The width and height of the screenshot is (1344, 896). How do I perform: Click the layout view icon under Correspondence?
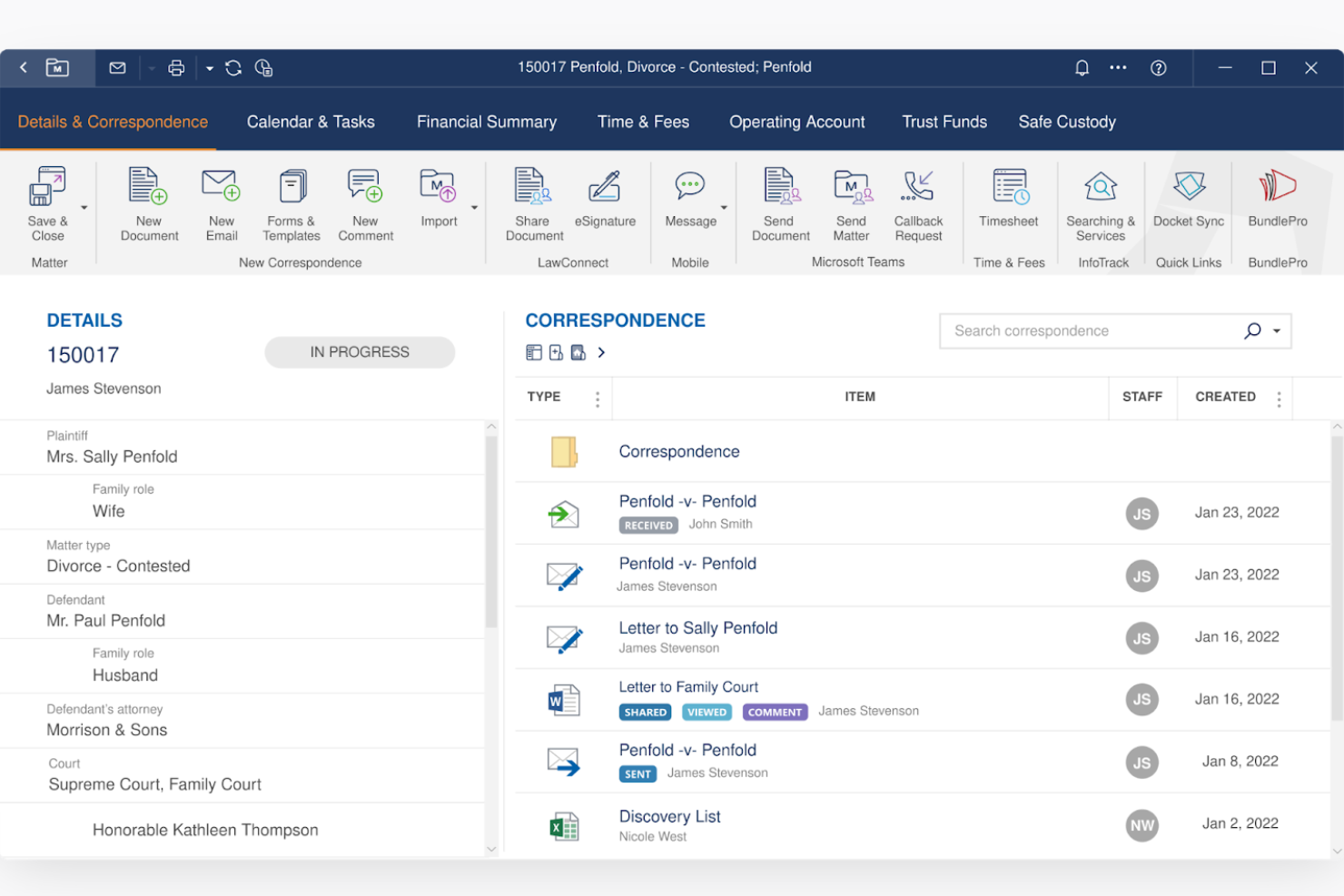(534, 352)
